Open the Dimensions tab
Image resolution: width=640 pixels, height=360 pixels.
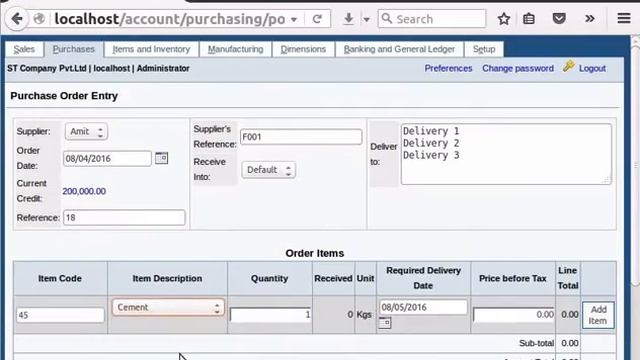[x=303, y=49]
